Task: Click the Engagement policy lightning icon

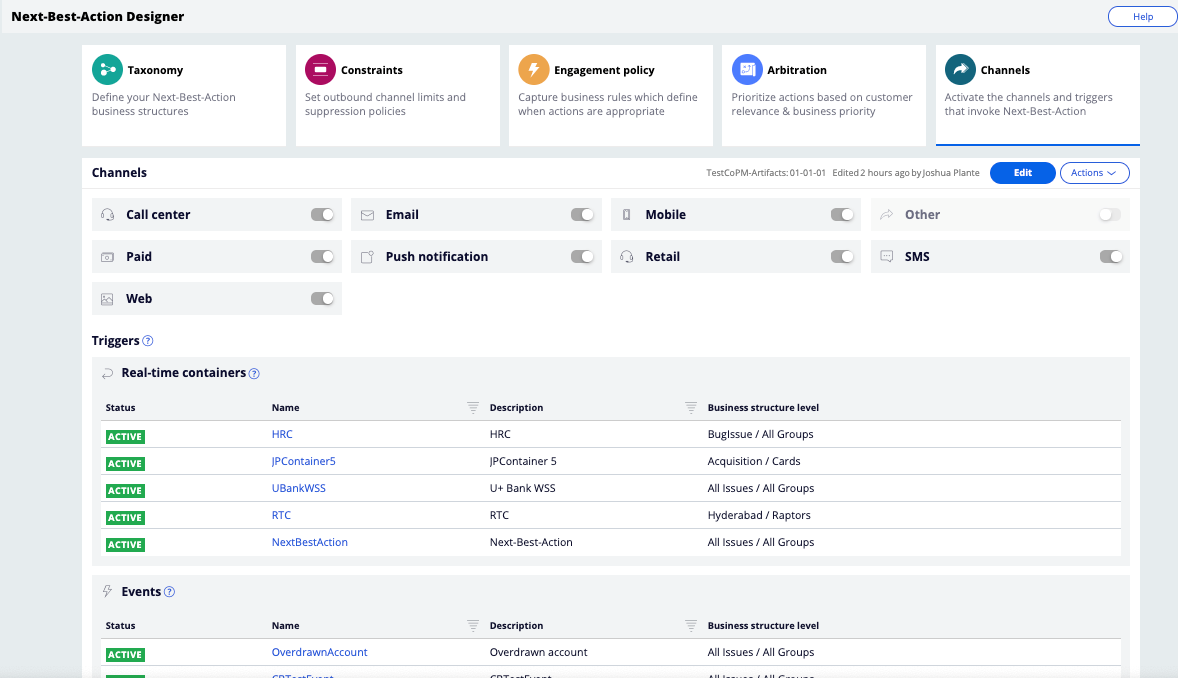Action: click(533, 70)
